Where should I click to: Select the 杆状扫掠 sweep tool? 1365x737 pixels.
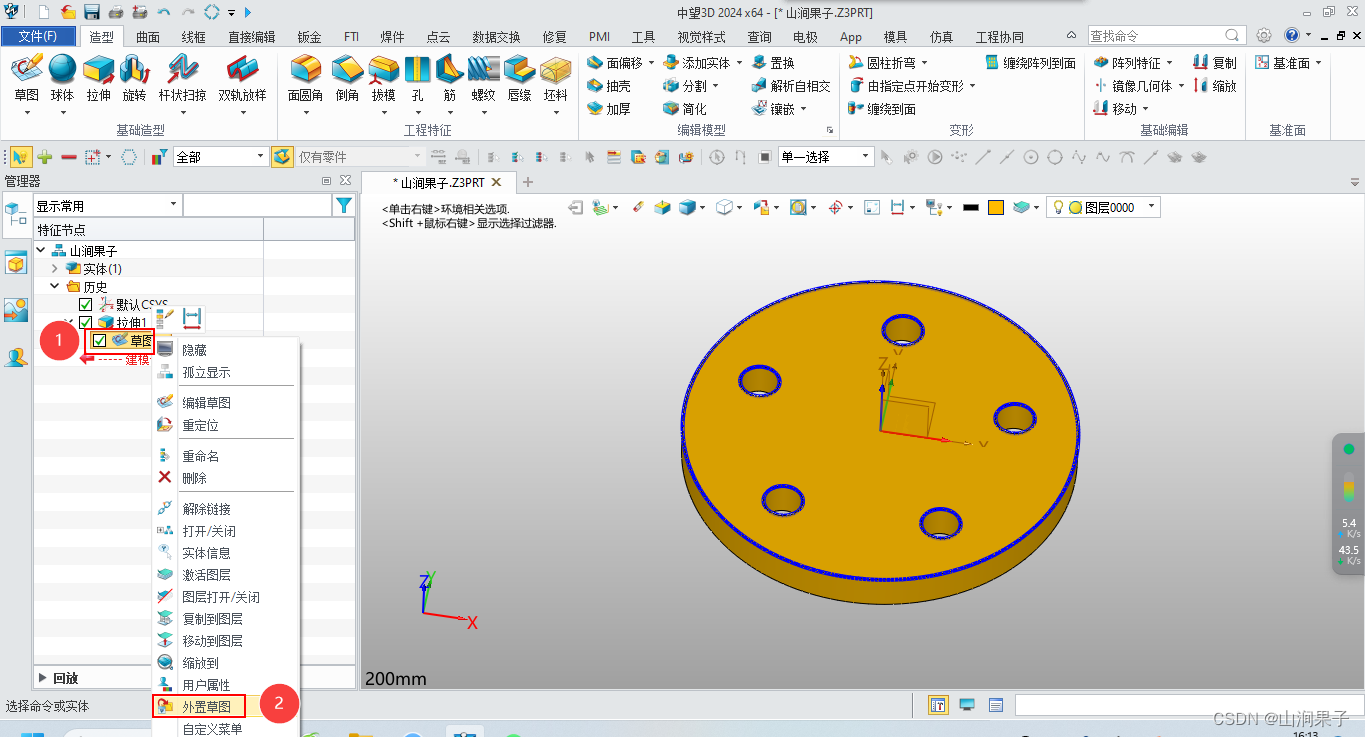pyautogui.click(x=183, y=78)
